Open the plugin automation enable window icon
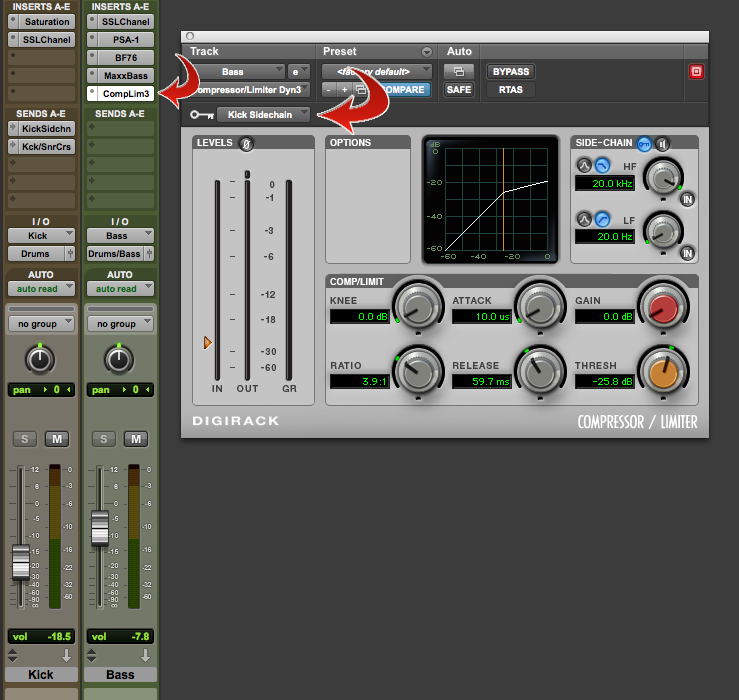Viewport: 739px width, 700px height. [x=459, y=71]
